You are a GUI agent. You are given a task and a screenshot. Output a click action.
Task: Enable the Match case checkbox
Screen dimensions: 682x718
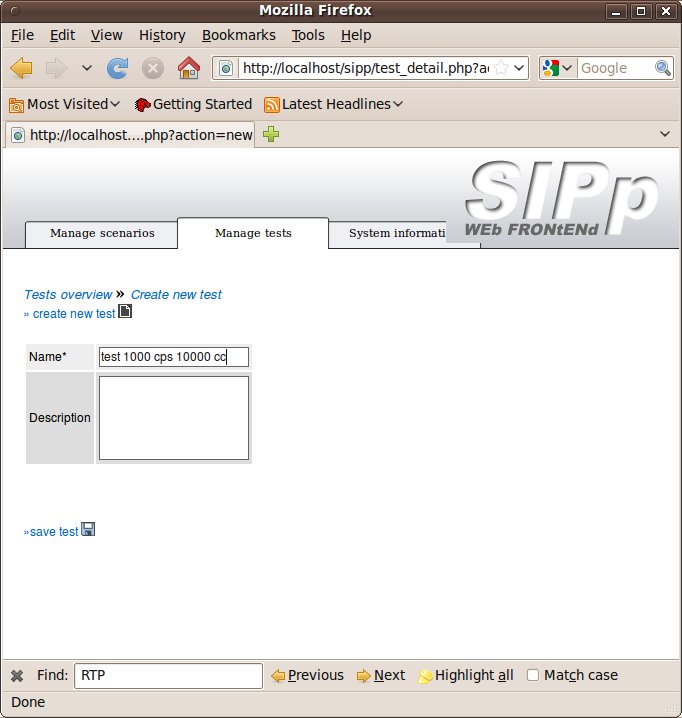pyautogui.click(x=533, y=675)
